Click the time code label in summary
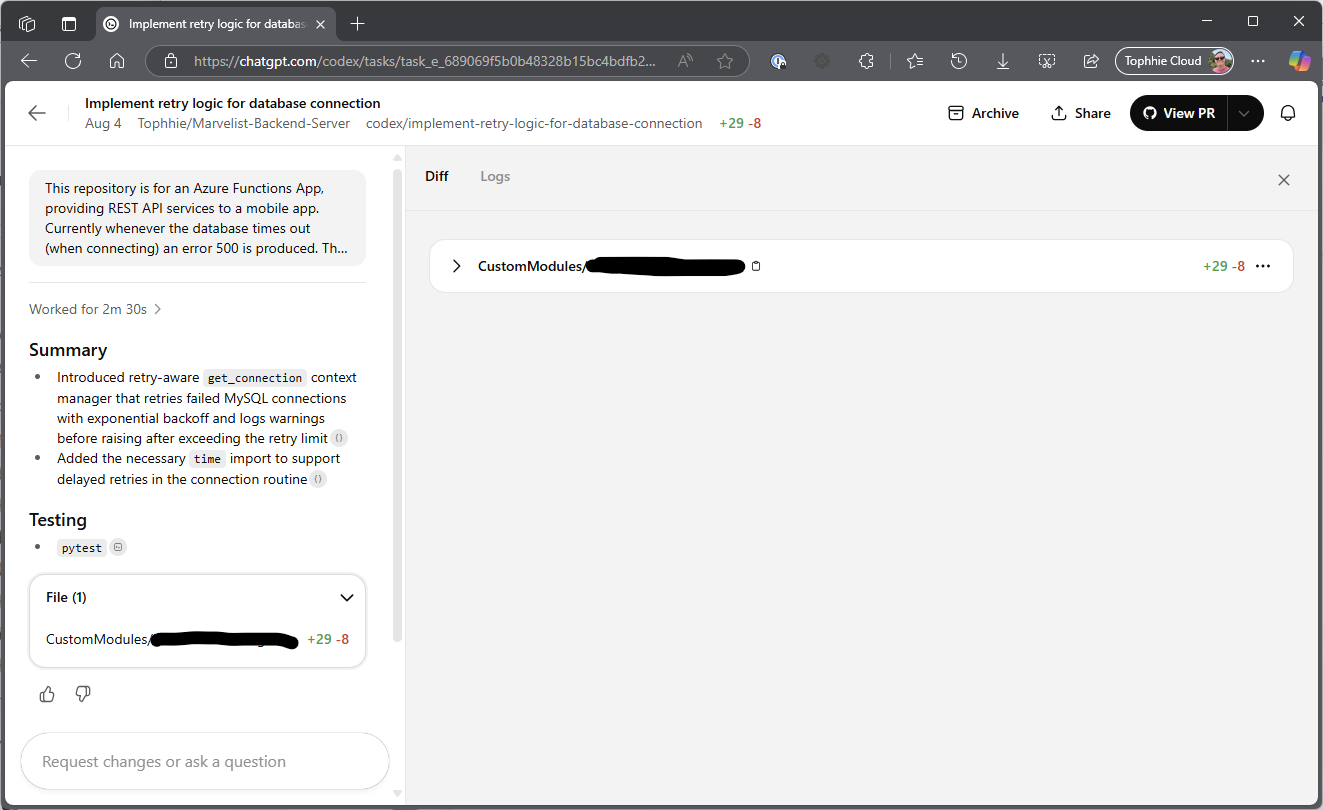Viewport: 1323px width, 810px height. click(x=208, y=459)
